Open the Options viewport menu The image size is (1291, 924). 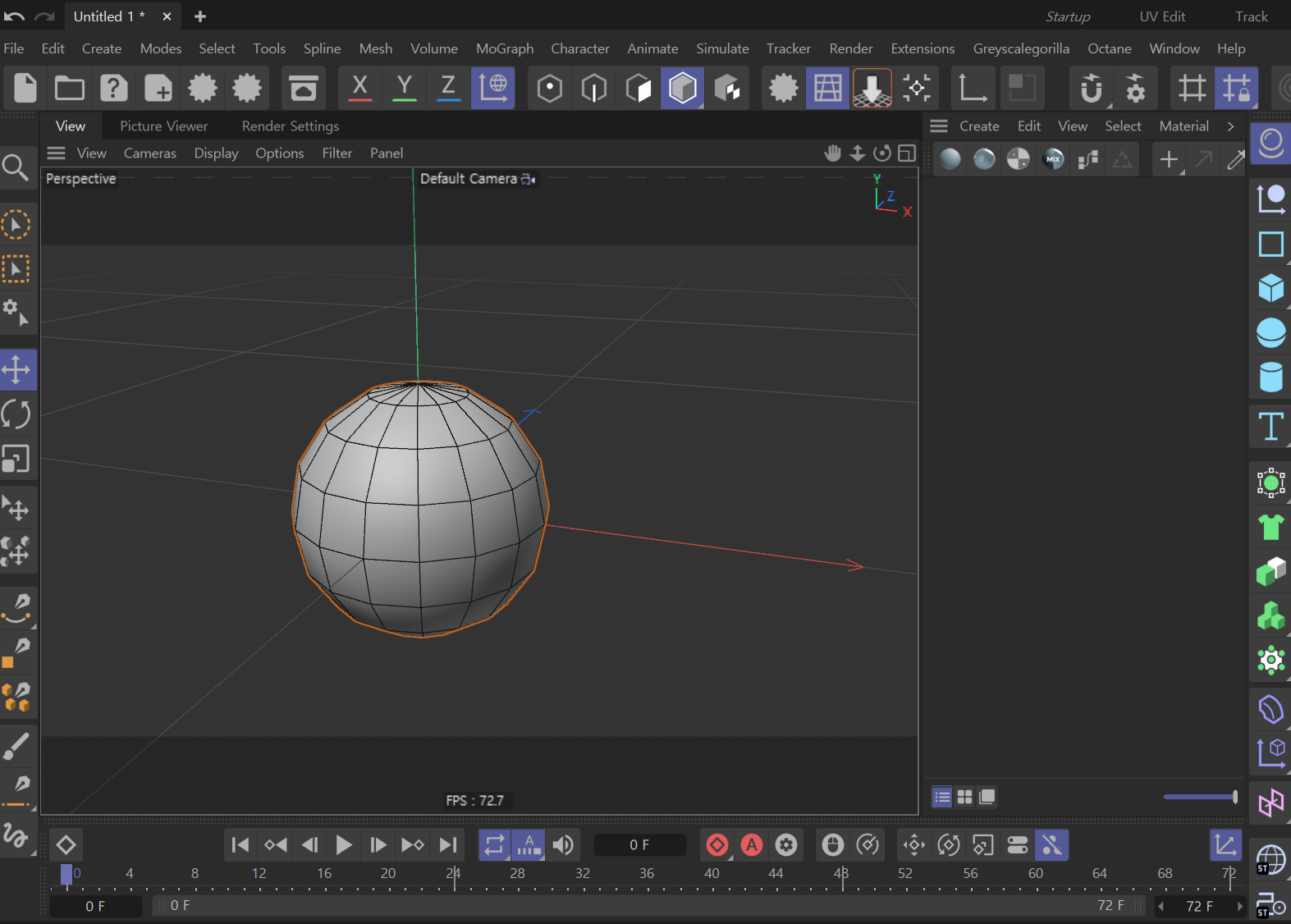(x=279, y=153)
